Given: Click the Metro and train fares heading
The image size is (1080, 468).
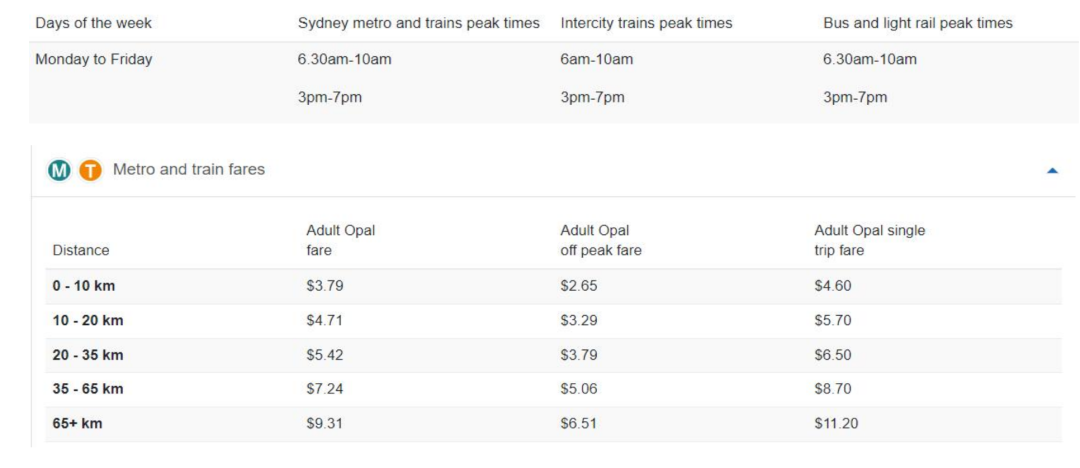Looking at the screenshot, I should [189, 169].
